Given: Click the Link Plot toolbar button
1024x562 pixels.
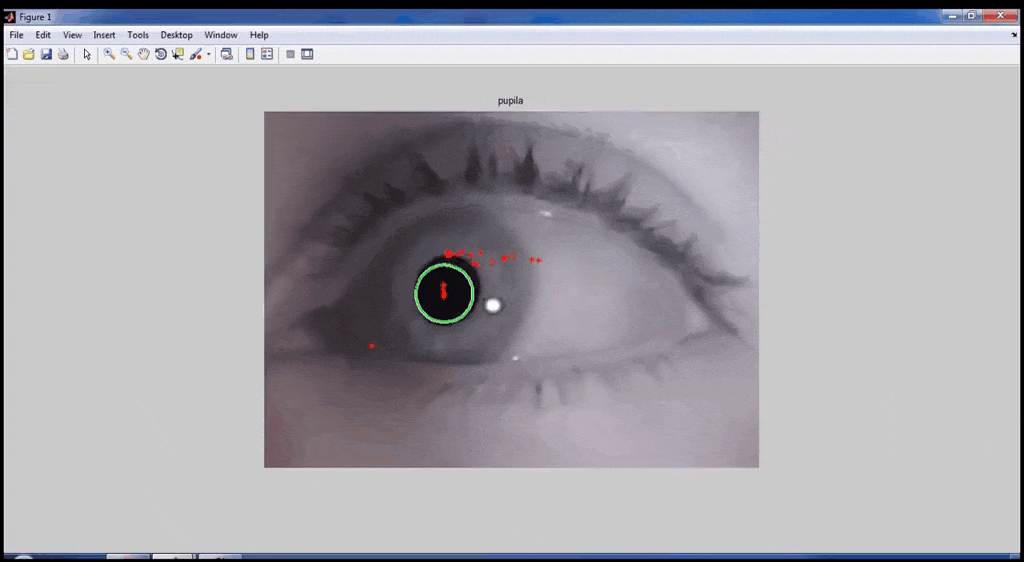Looking at the screenshot, I should pos(227,54).
